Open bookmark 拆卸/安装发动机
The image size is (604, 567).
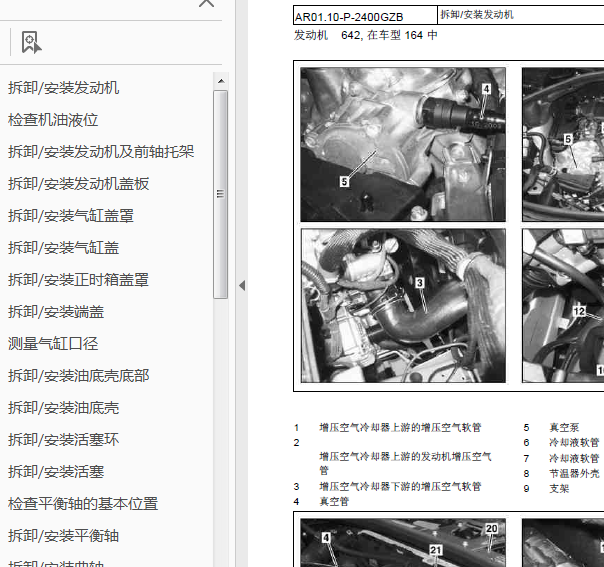pos(64,88)
